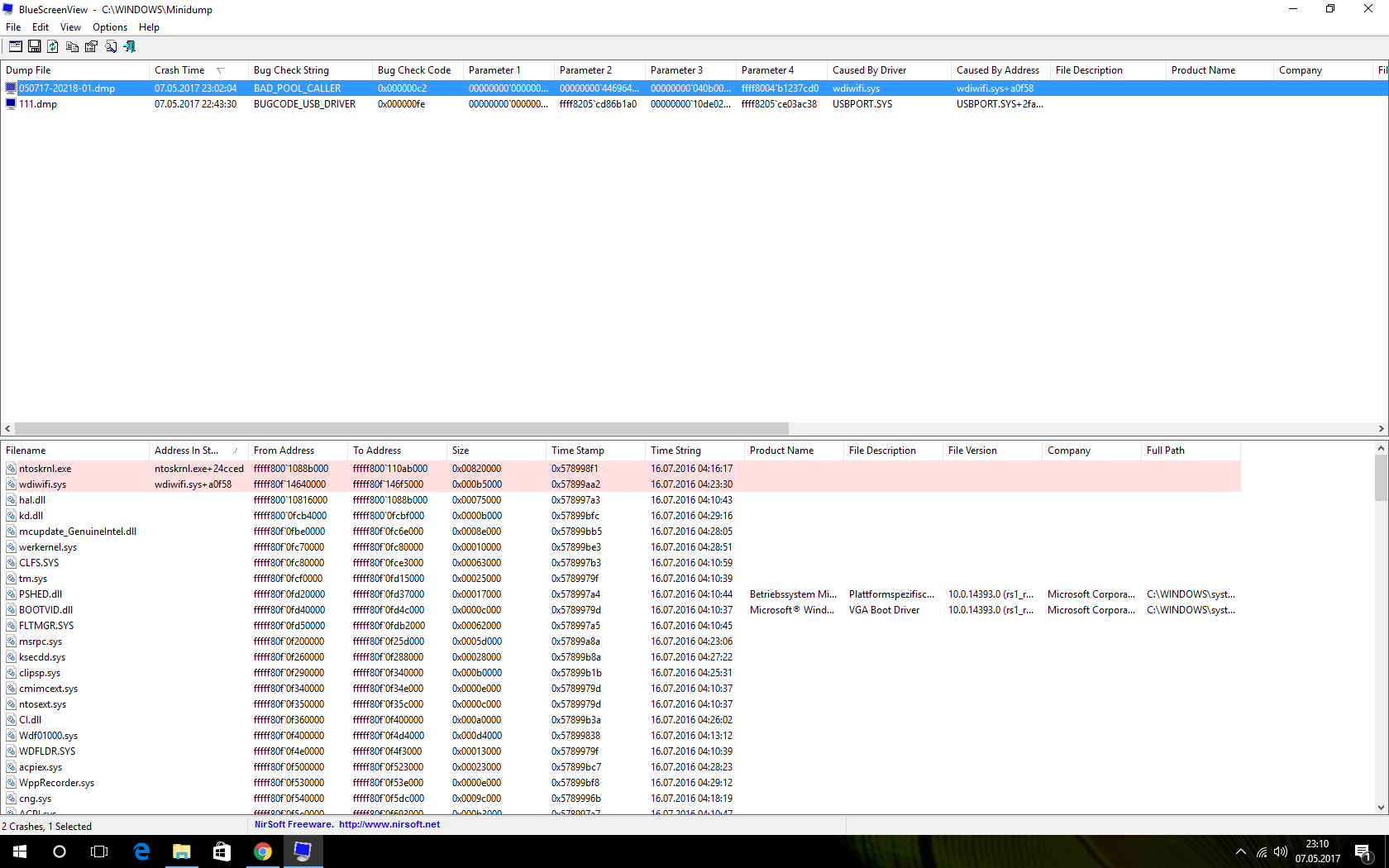Refresh the crash list via toolbar
The width and height of the screenshot is (1389, 868).
coord(53,46)
